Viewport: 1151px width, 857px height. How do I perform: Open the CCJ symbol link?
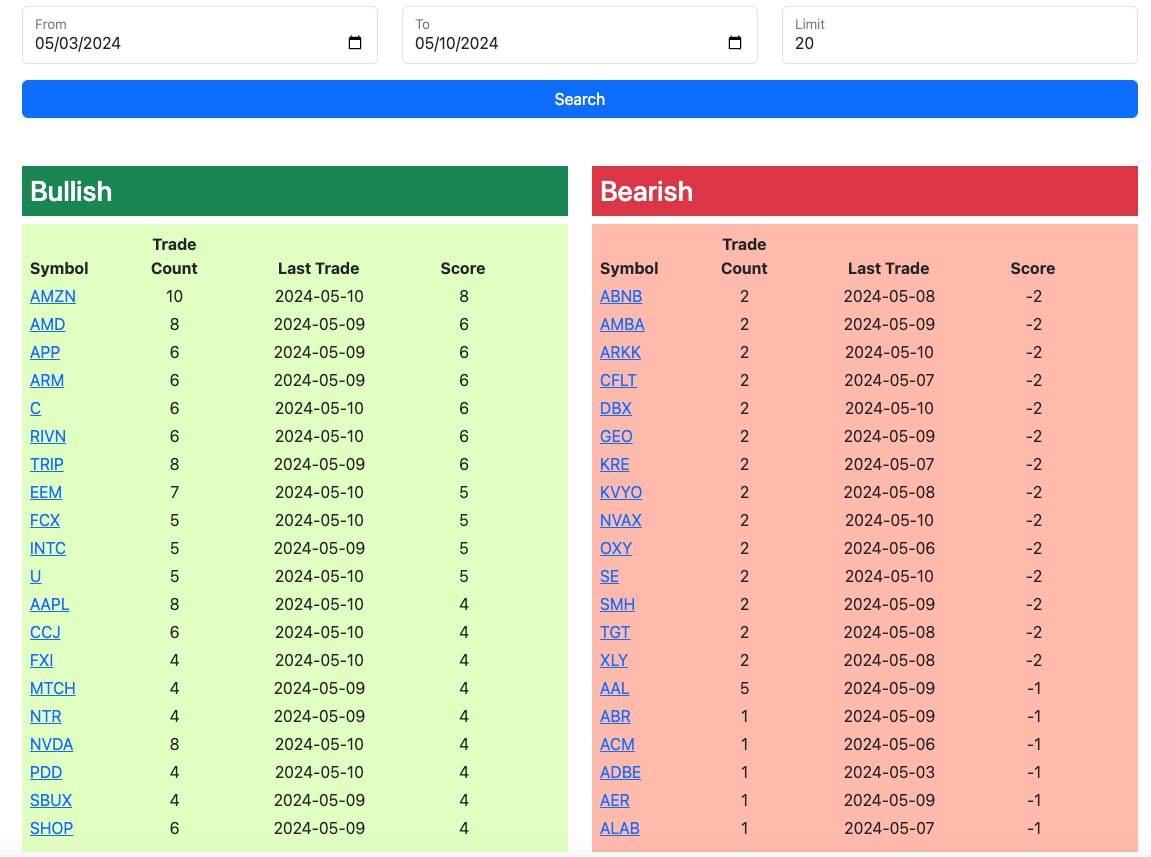(46, 632)
